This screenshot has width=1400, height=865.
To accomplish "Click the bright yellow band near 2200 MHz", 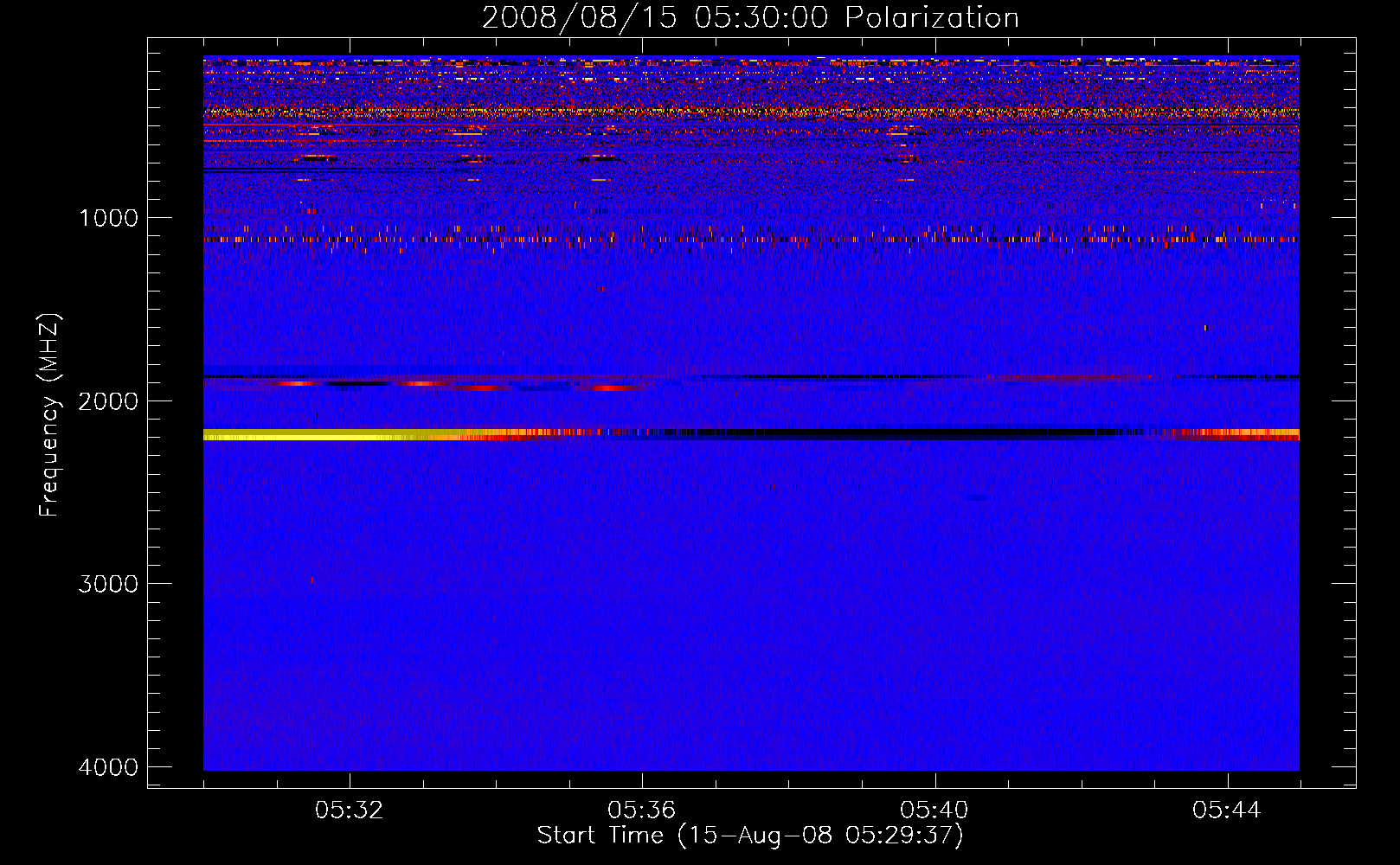I will (x=333, y=434).
